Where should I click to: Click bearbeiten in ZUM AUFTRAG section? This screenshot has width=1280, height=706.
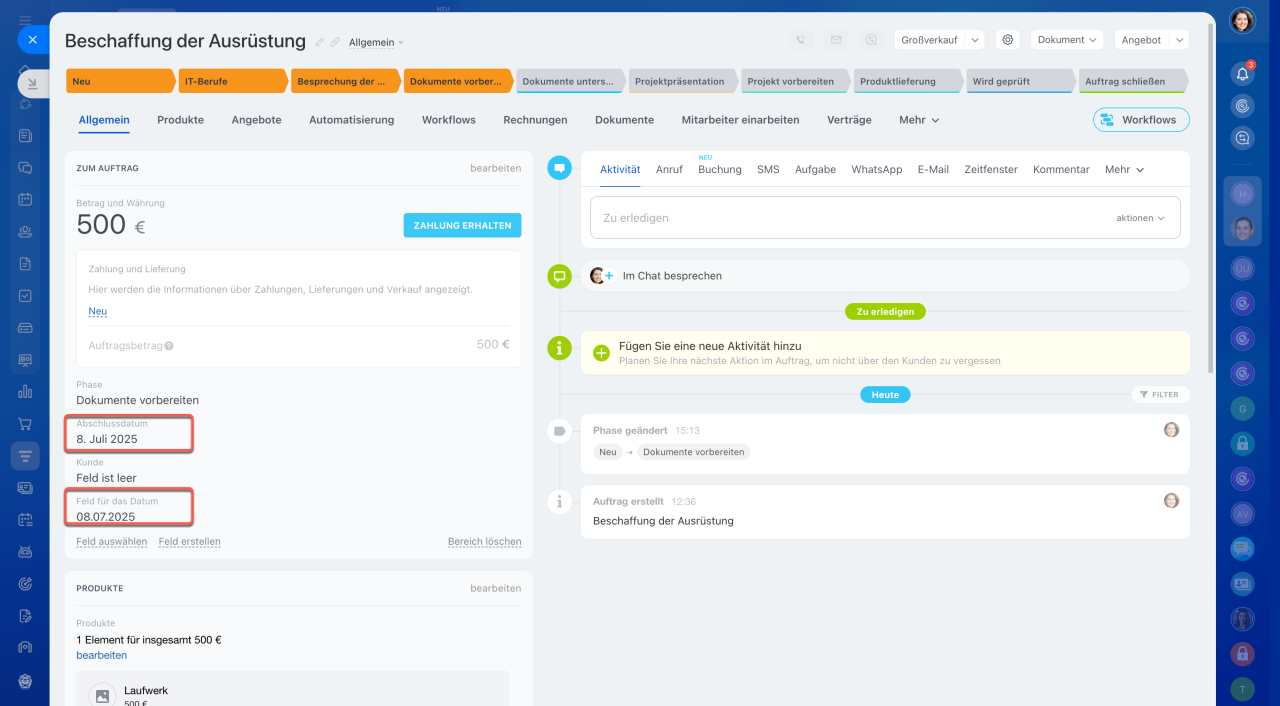point(496,168)
